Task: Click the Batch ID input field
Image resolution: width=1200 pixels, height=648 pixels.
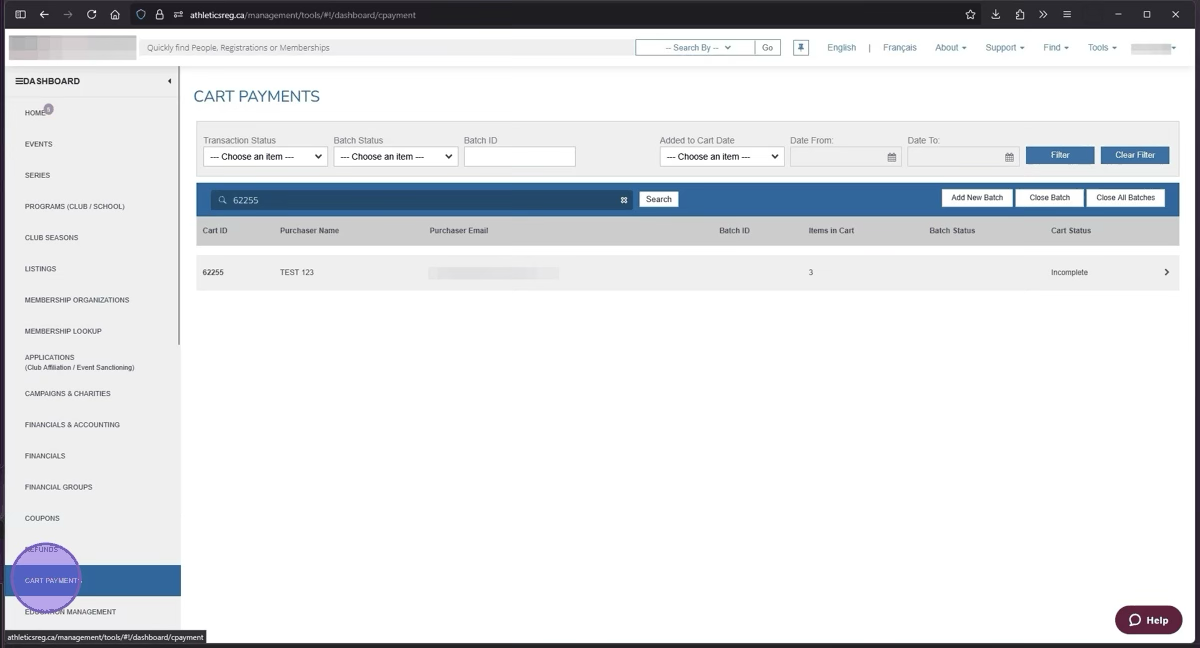Action: 519,157
